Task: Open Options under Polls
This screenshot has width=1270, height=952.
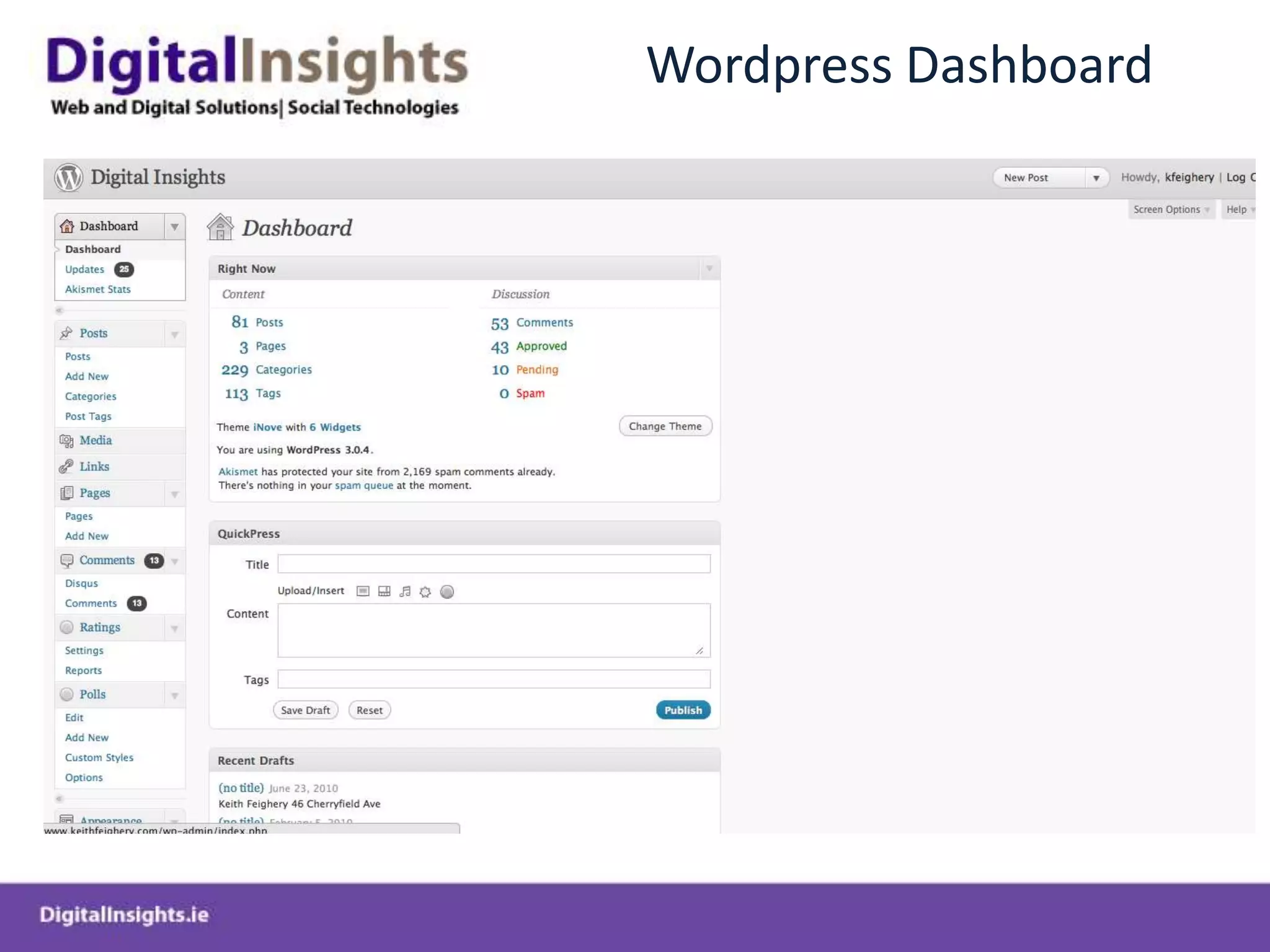Action: click(84, 778)
